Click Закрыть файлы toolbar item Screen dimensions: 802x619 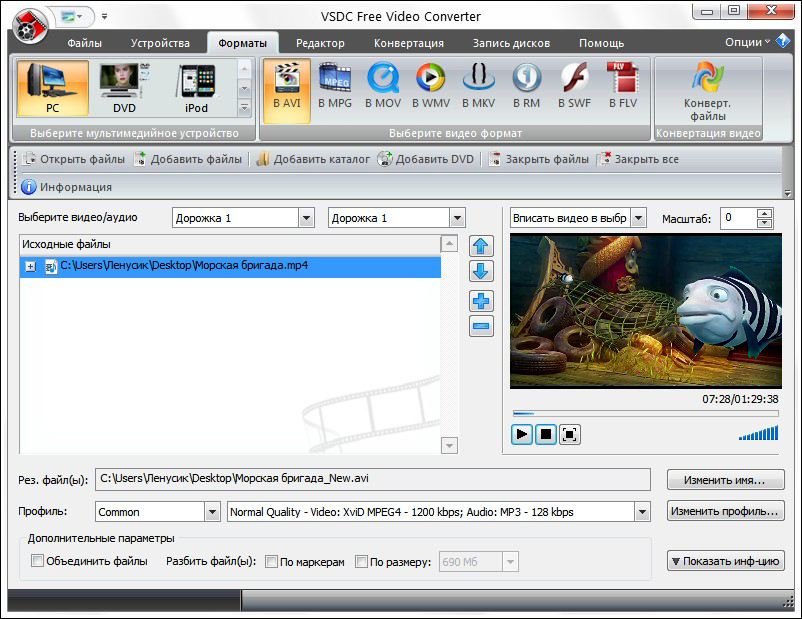(539, 159)
